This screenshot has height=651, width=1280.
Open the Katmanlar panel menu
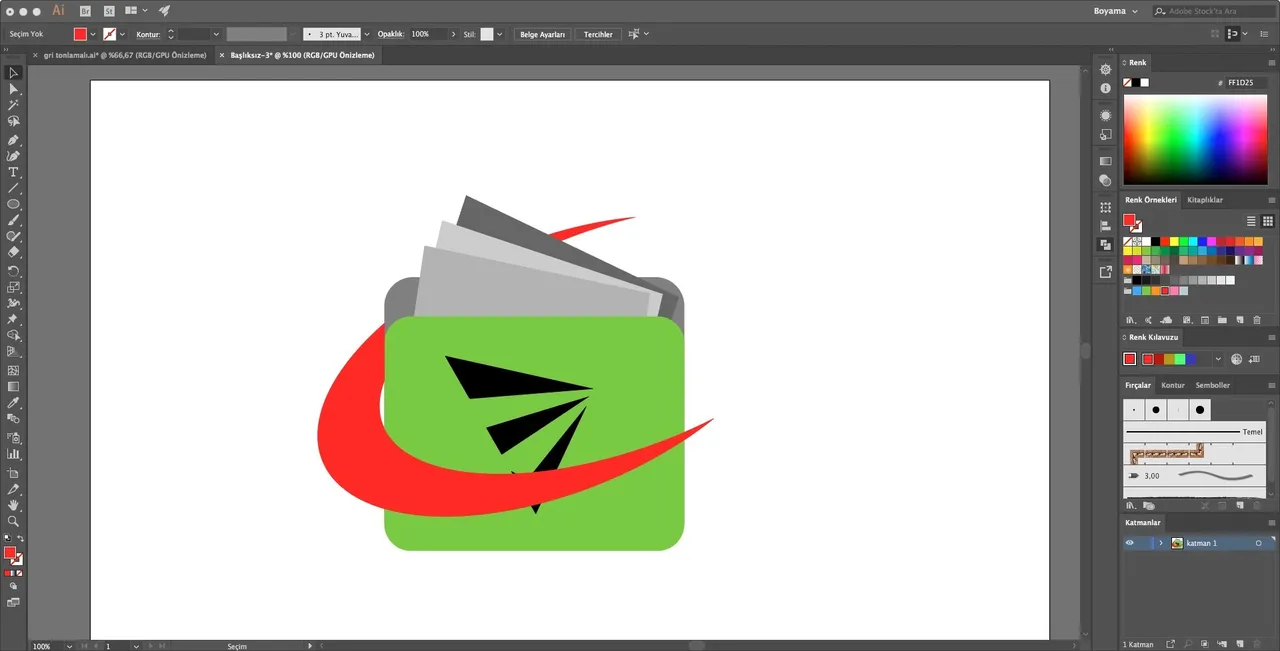tap(1271, 522)
